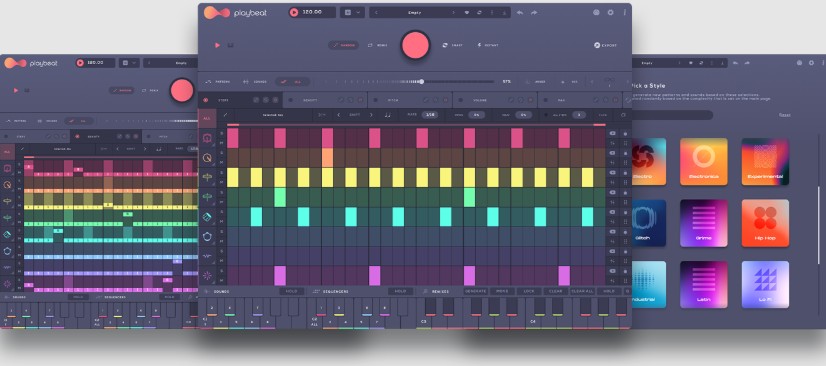Click the round icon left of center window's gear

point(596,12)
